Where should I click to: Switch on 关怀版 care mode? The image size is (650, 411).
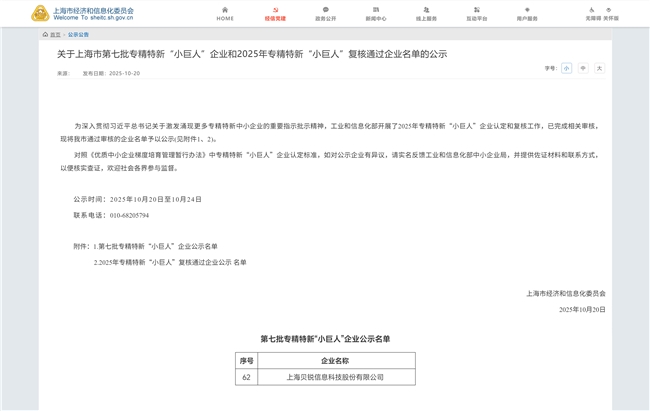pos(610,12)
